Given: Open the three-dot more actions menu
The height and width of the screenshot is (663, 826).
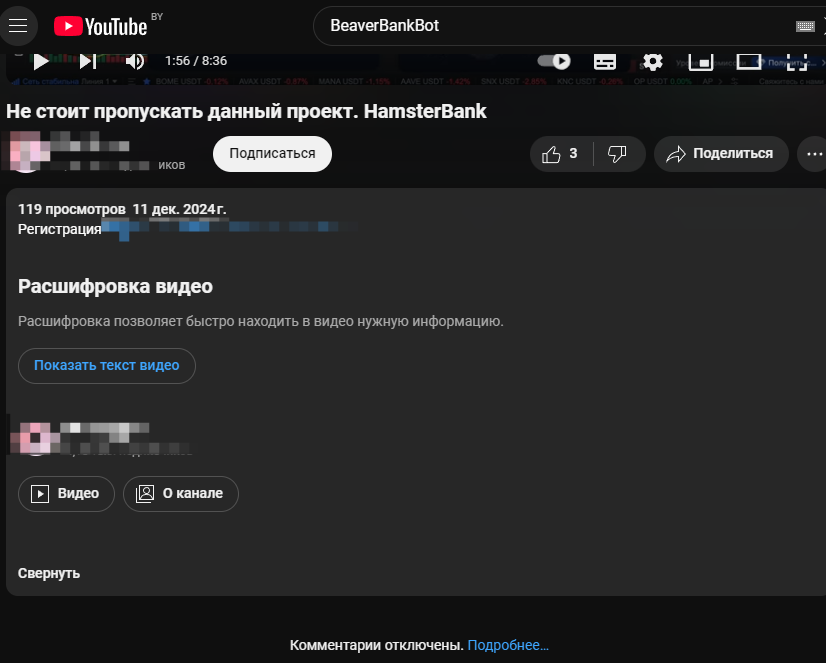Looking at the screenshot, I should point(814,154).
